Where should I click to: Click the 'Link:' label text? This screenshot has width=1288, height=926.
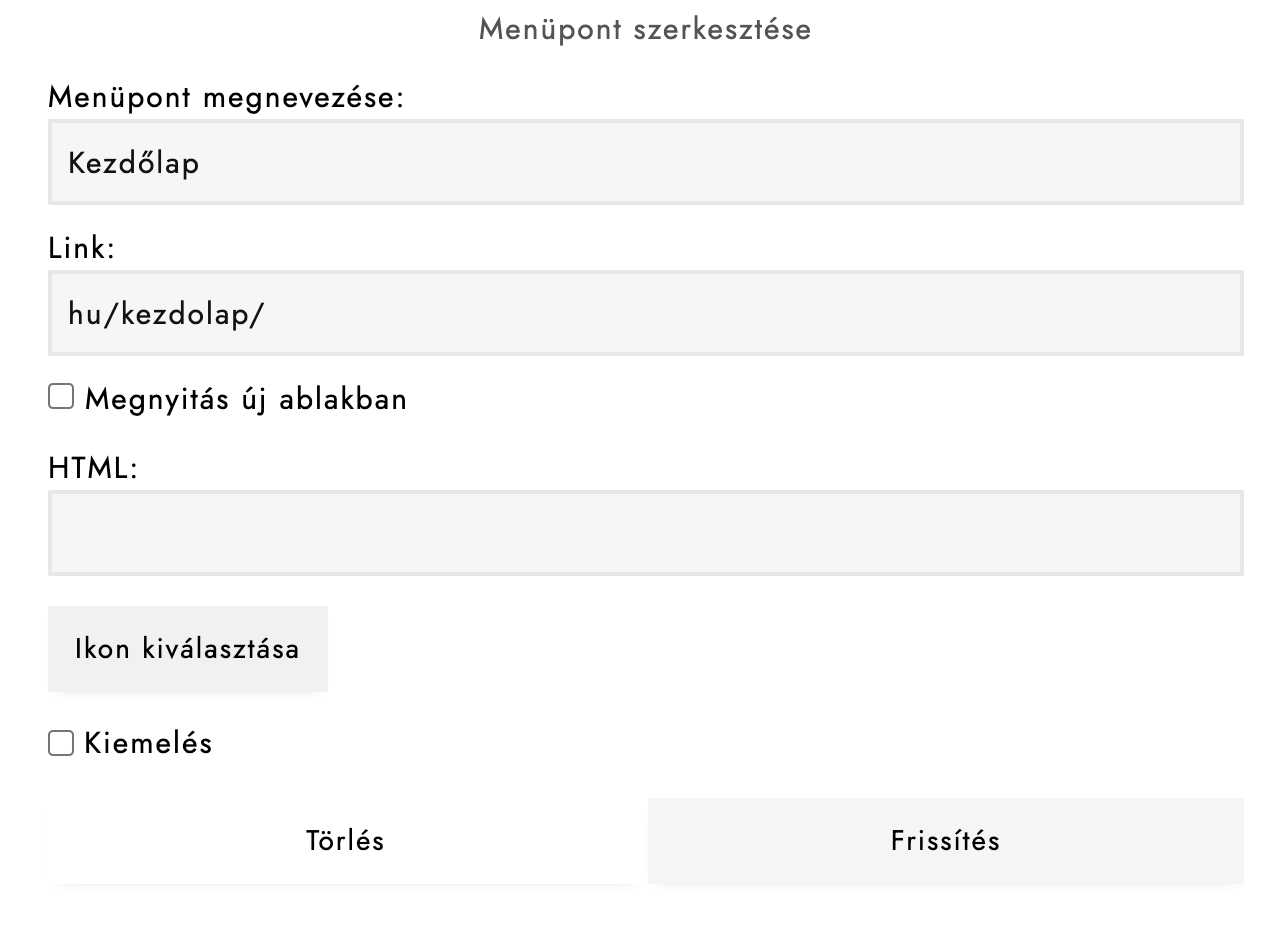tap(82, 248)
